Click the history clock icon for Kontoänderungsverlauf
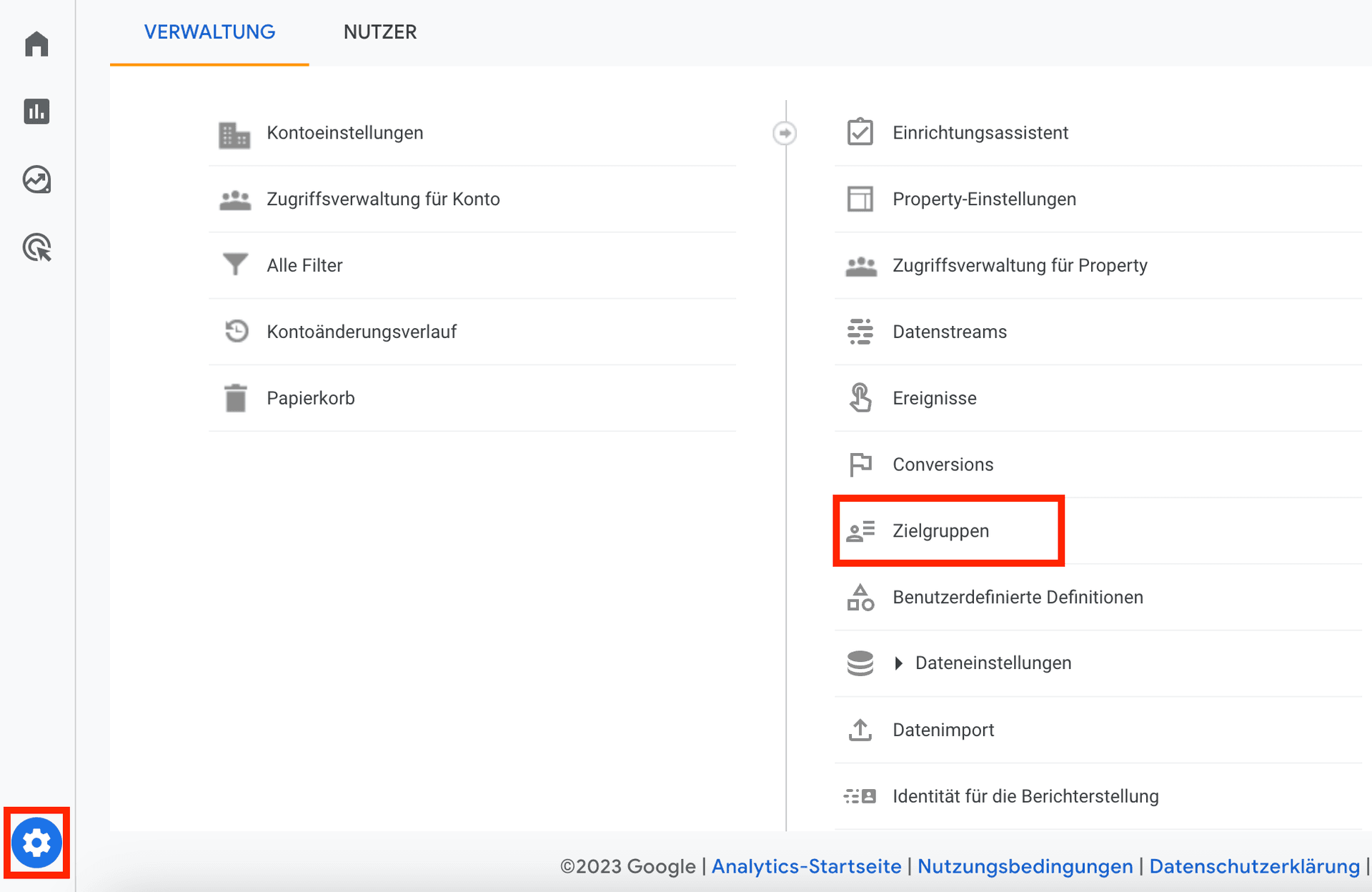Image resolution: width=1372 pixels, height=892 pixels. point(237,331)
